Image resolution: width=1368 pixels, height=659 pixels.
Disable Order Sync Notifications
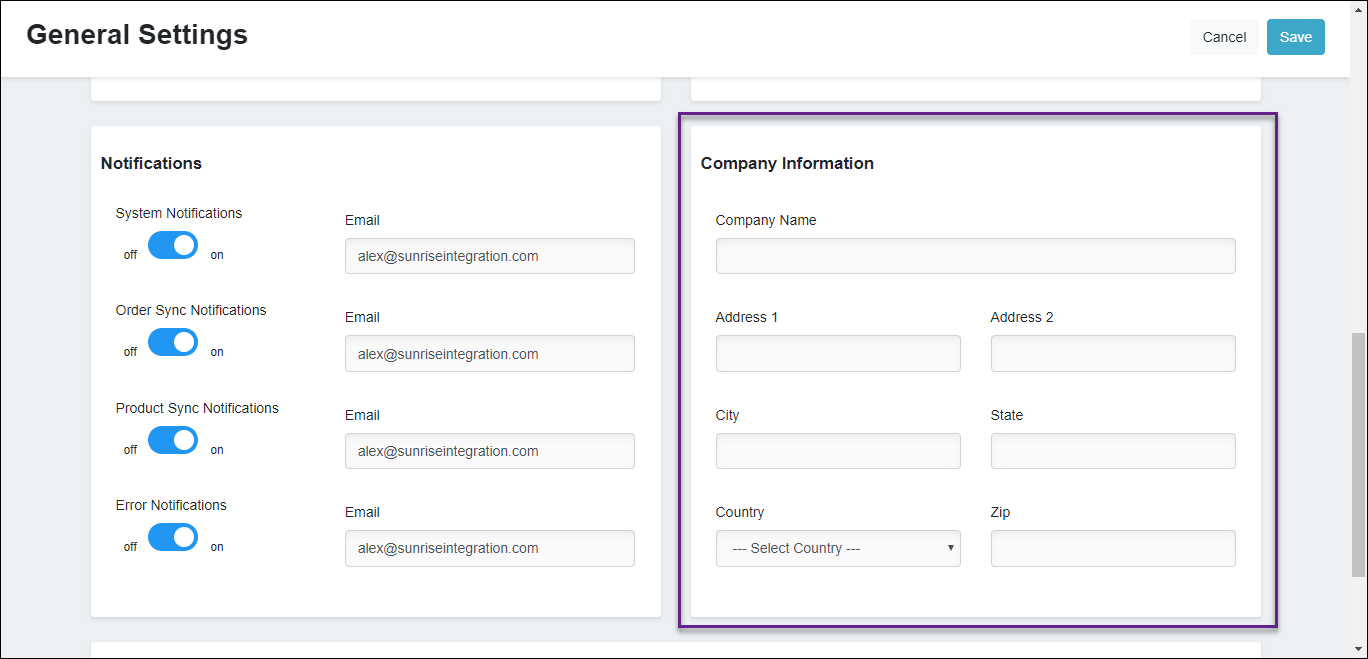pyautogui.click(x=172, y=342)
